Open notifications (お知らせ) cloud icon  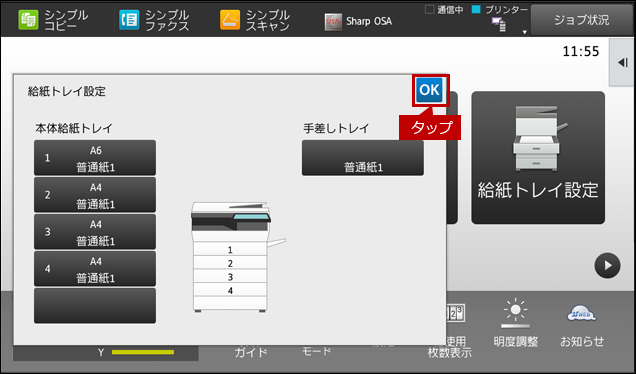pos(582,325)
